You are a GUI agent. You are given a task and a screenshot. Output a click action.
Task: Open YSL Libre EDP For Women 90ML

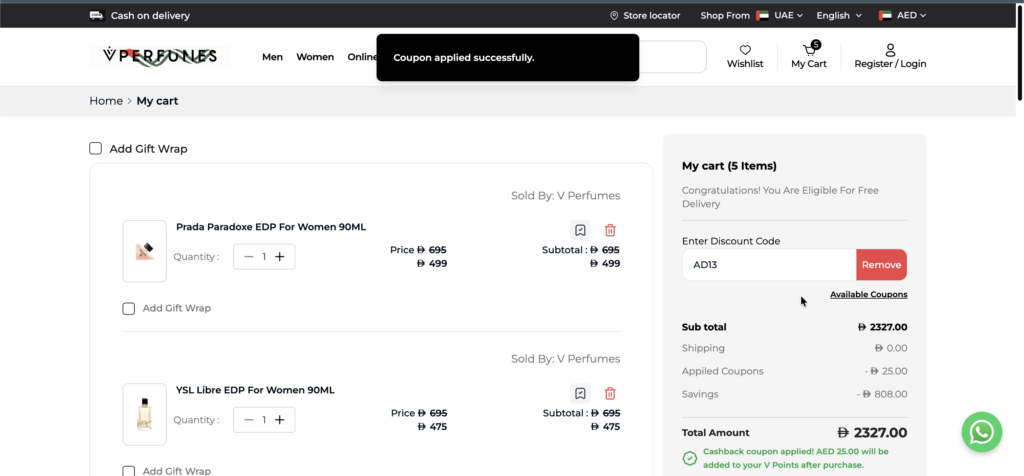click(x=255, y=390)
